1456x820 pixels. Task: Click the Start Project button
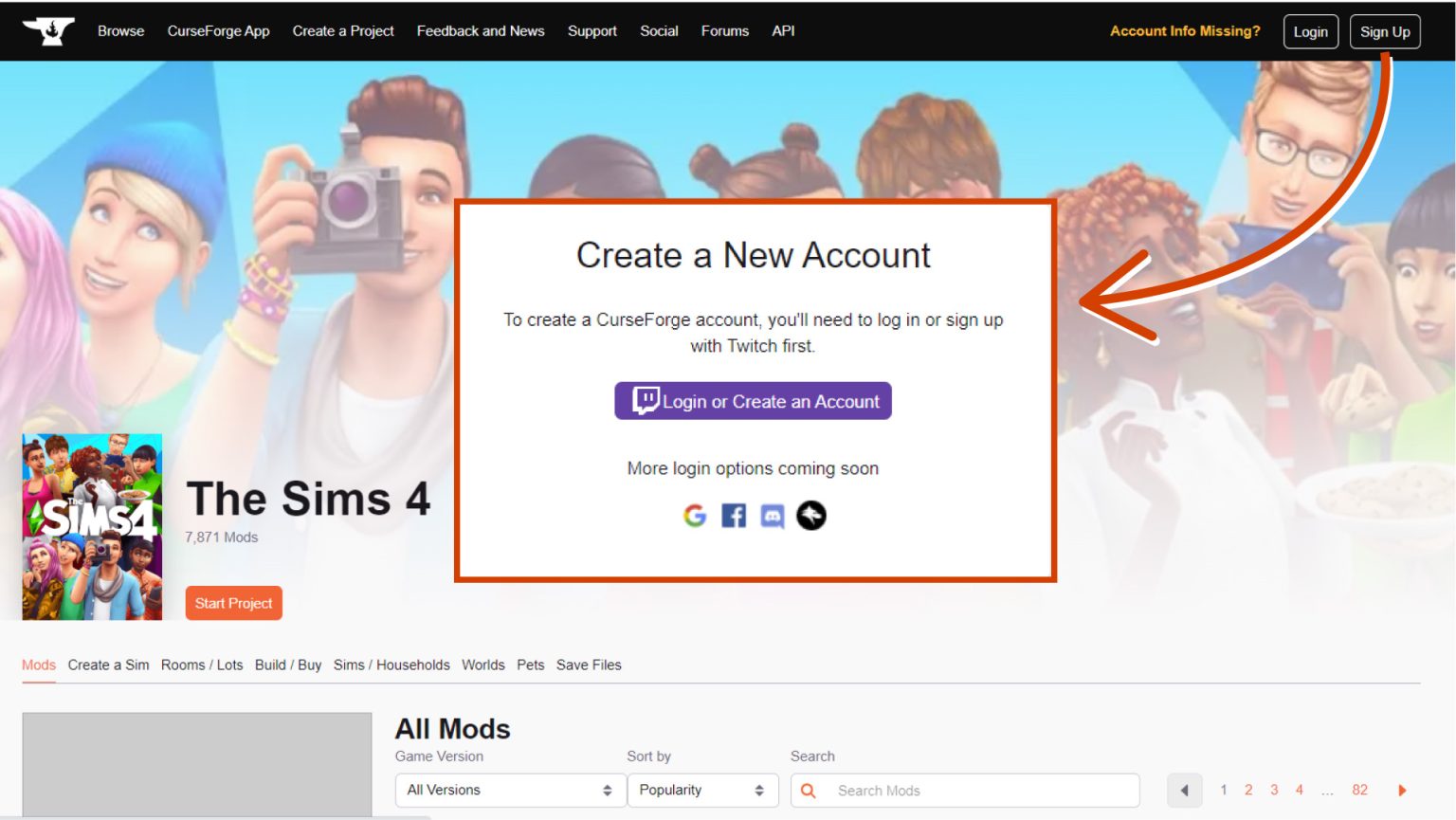(233, 603)
